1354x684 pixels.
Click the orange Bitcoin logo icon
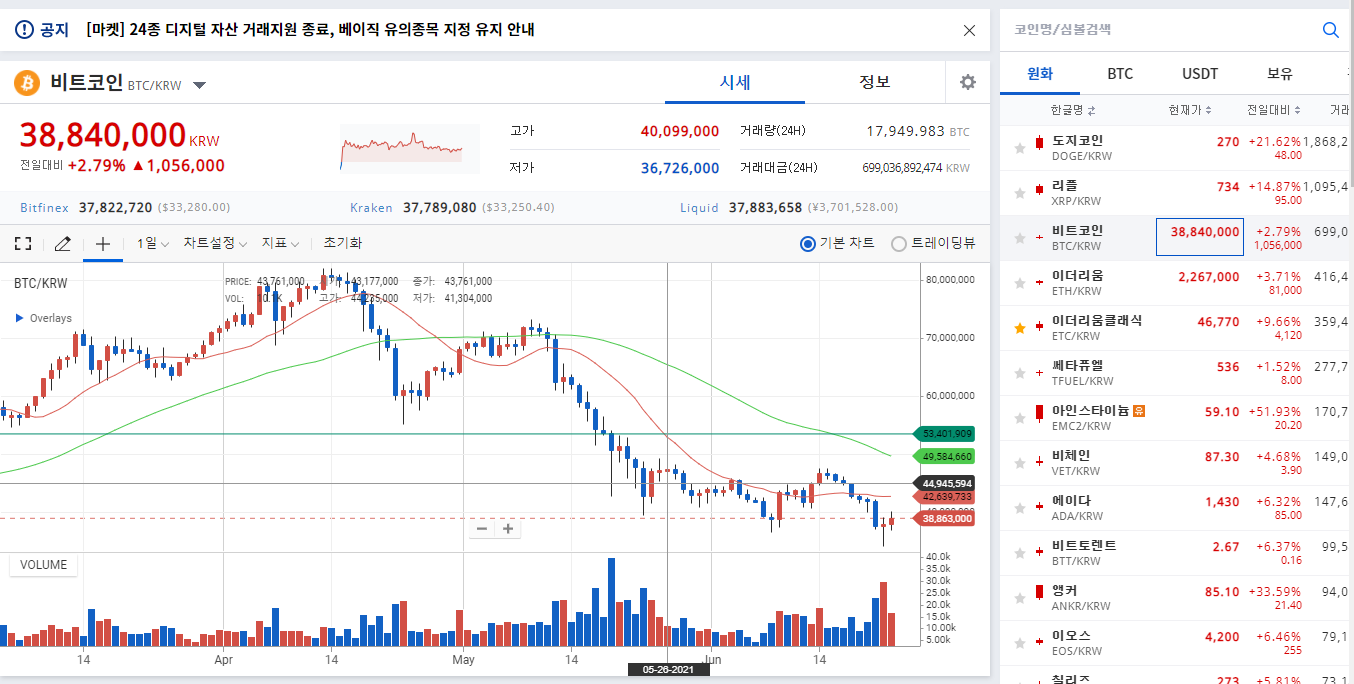[x=27, y=83]
